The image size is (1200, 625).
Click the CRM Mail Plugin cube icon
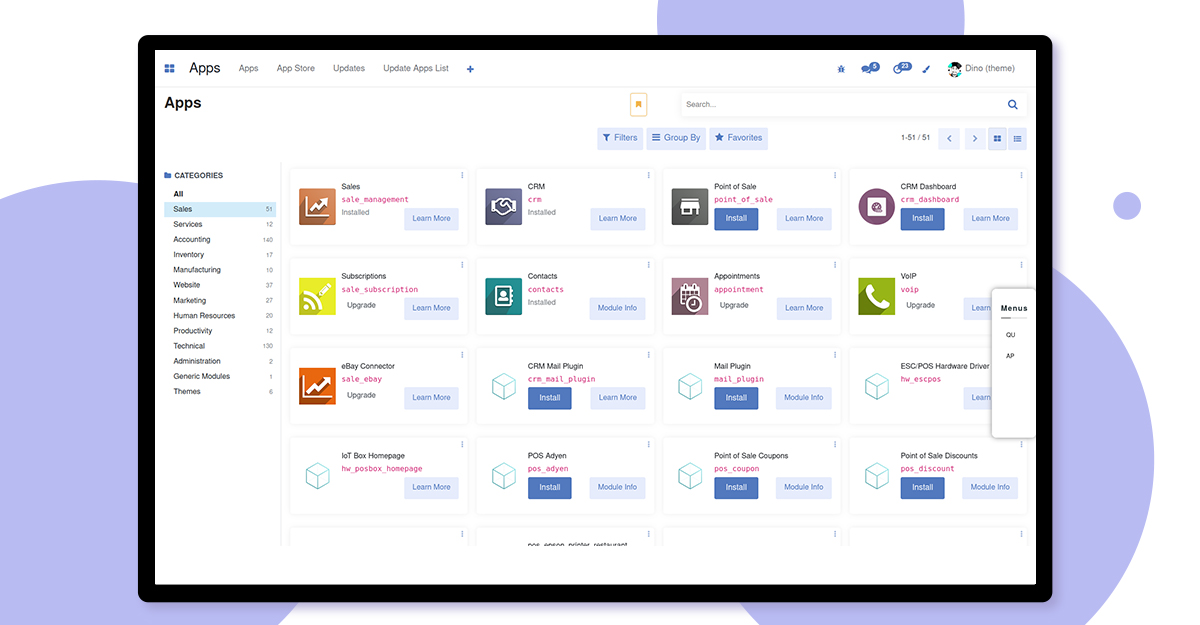click(504, 386)
